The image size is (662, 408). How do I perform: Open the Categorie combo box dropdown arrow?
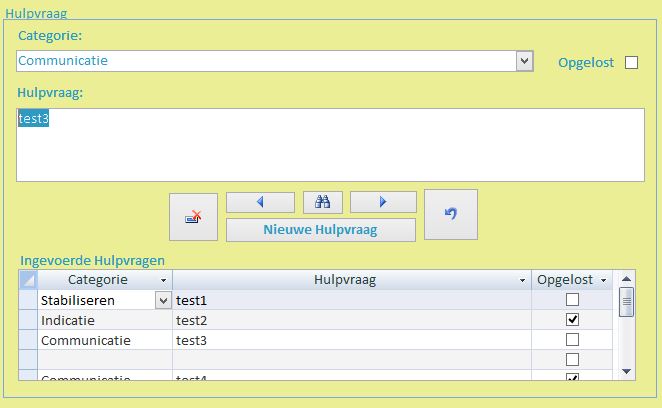point(524,61)
